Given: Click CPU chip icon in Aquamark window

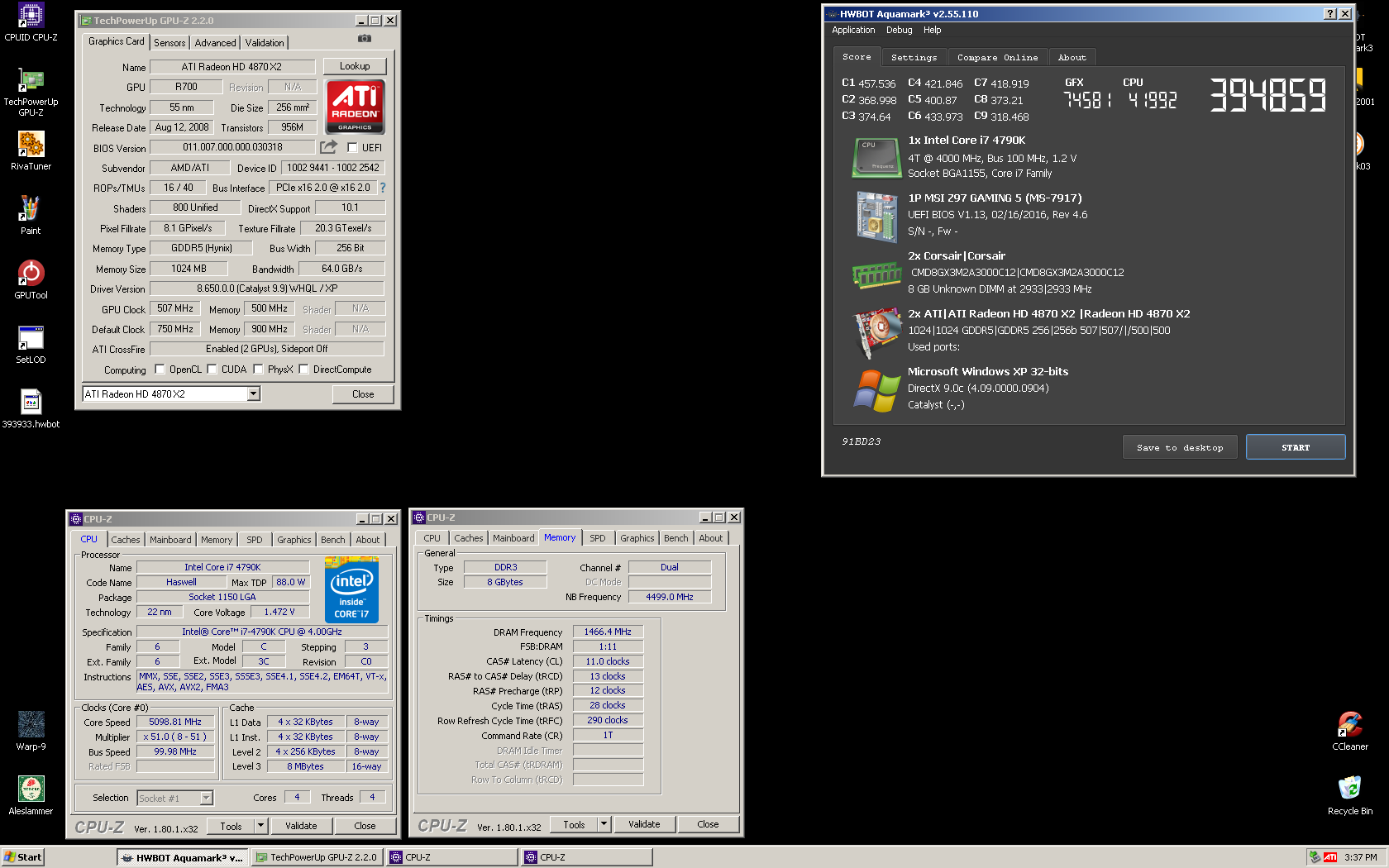Looking at the screenshot, I should point(876,157).
